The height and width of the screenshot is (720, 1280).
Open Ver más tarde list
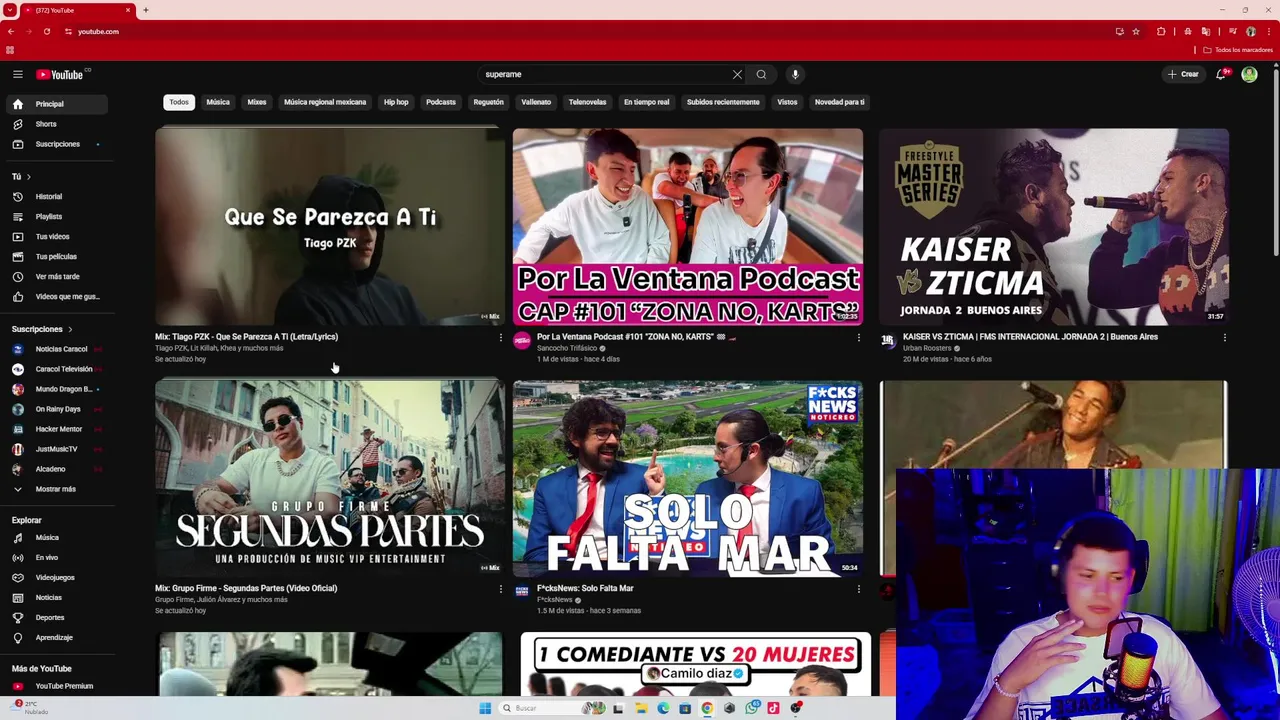57,277
